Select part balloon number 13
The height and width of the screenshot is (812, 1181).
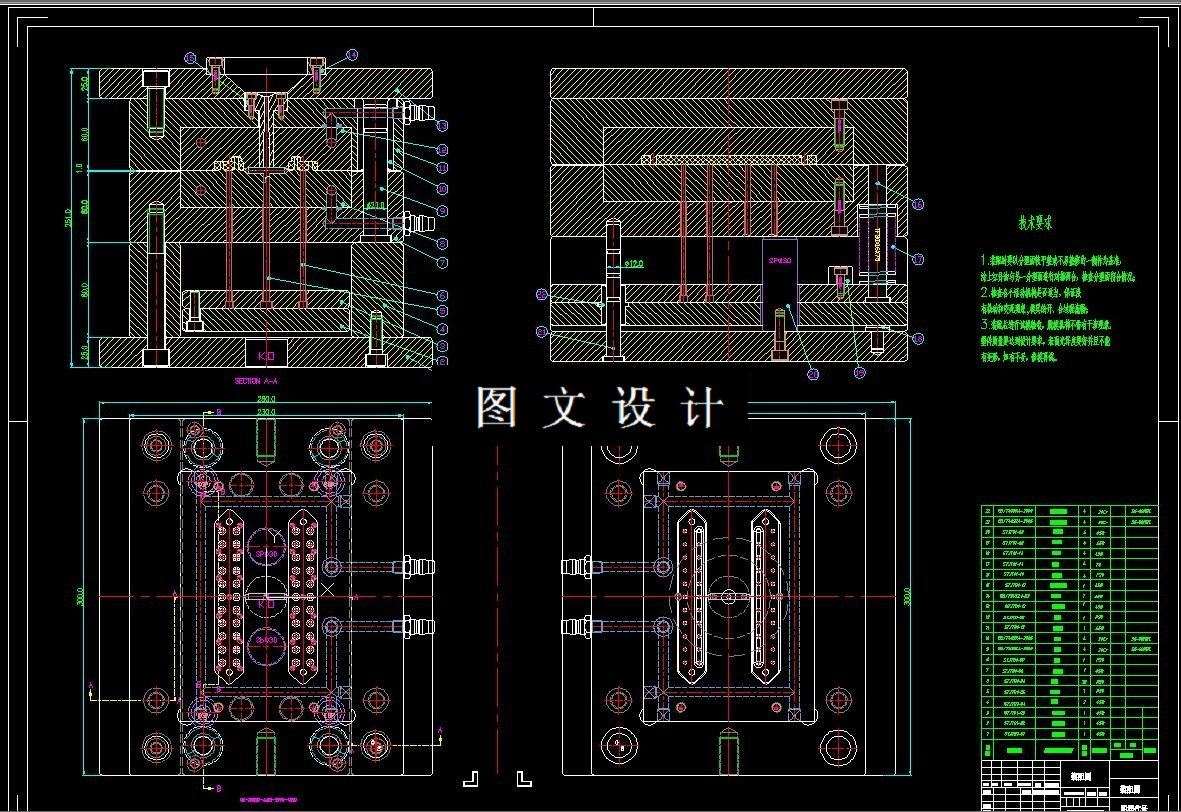pos(442,126)
